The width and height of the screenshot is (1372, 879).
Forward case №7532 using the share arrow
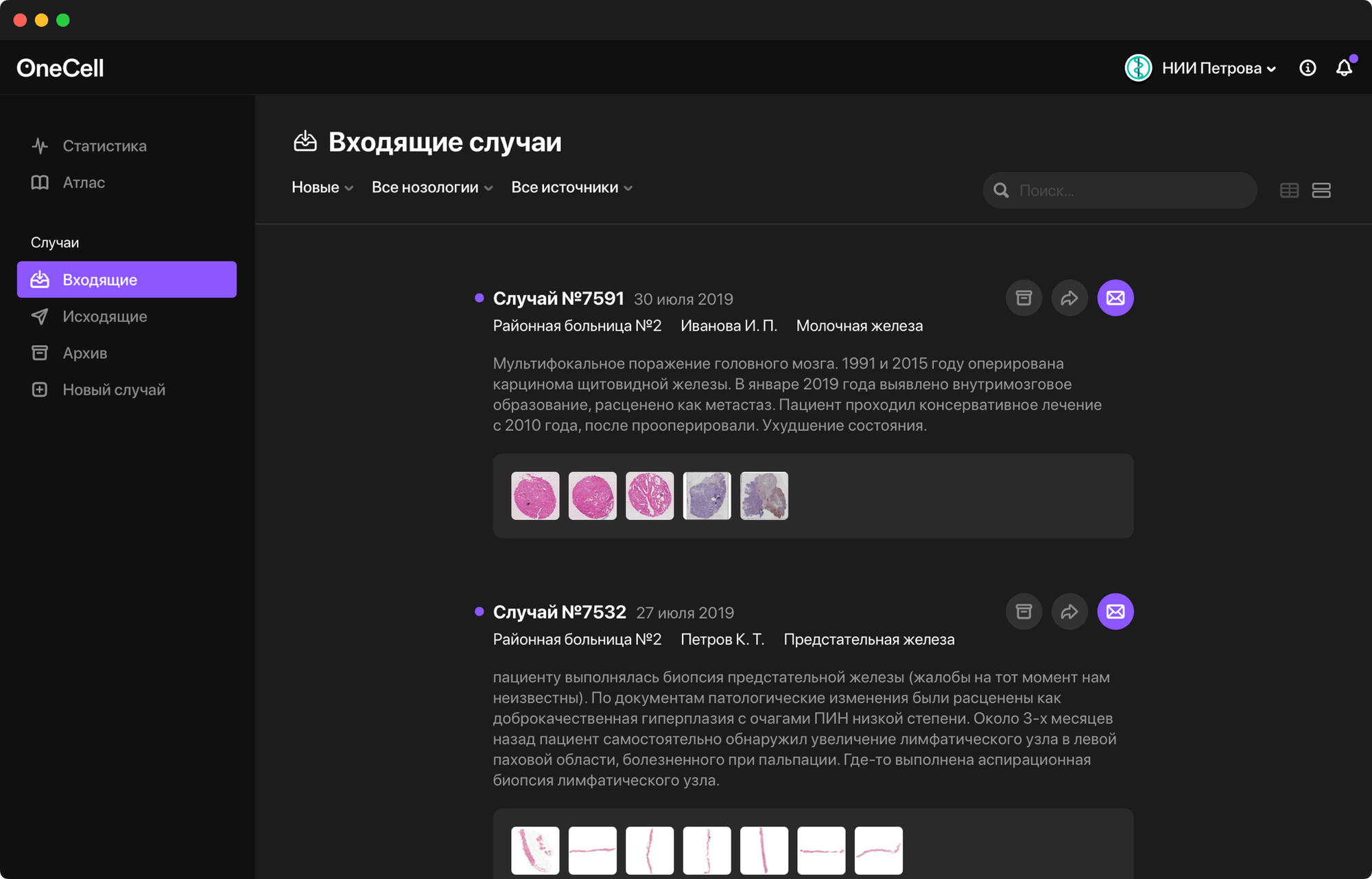coord(1069,611)
